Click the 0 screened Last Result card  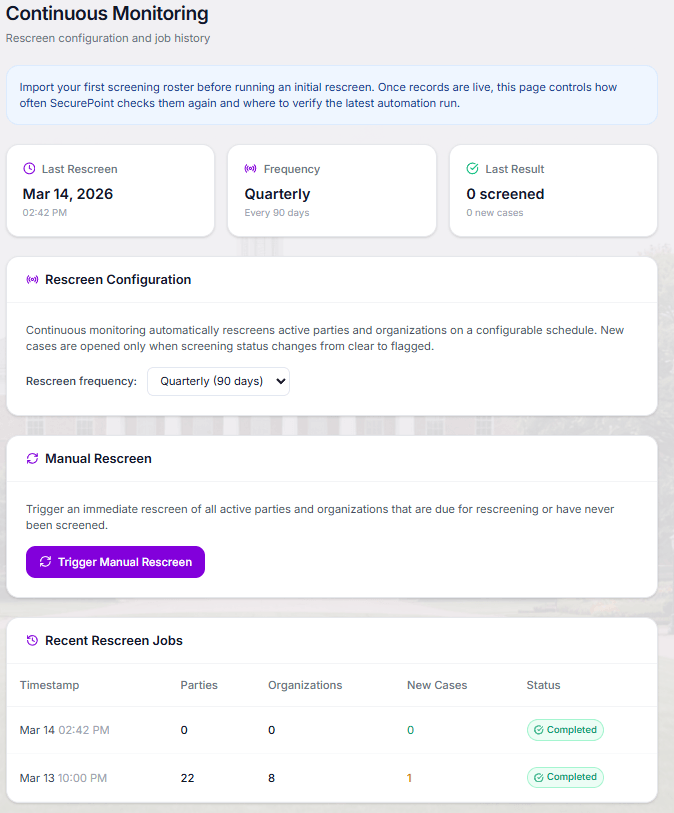click(553, 191)
